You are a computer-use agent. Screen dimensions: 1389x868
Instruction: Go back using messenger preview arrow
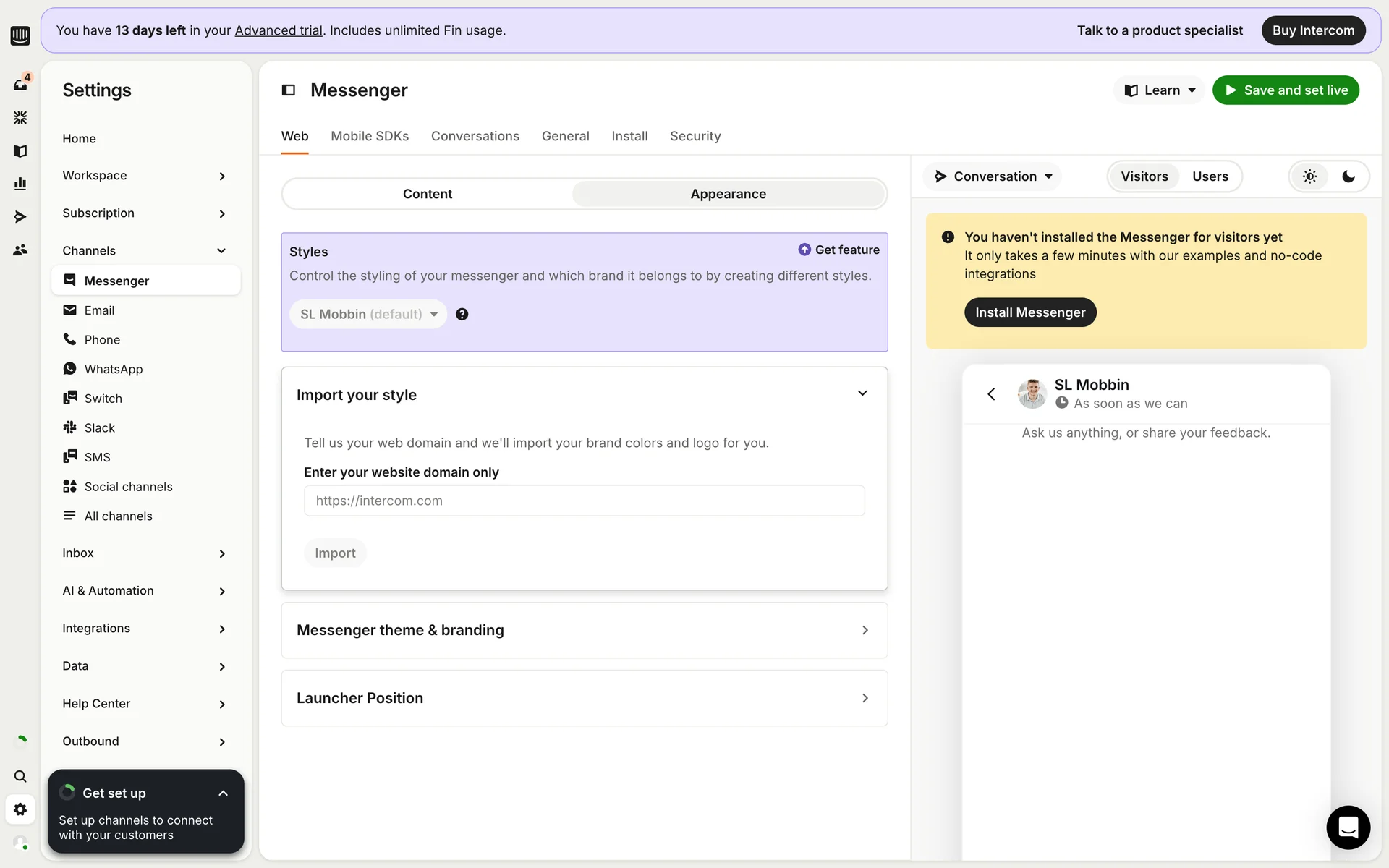click(991, 393)
